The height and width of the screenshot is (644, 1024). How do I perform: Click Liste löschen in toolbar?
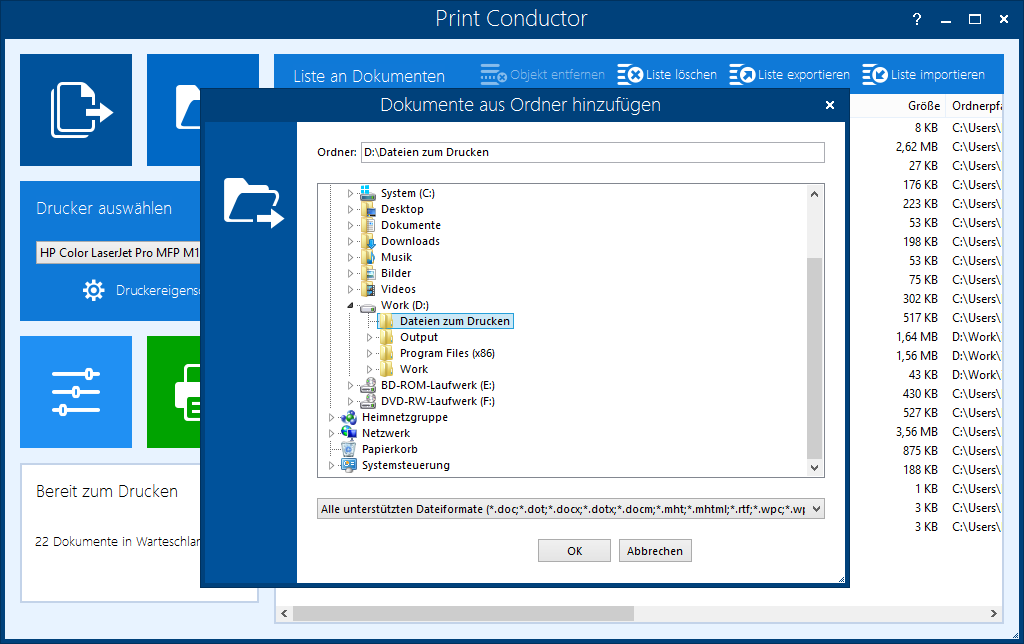[667, 75]
